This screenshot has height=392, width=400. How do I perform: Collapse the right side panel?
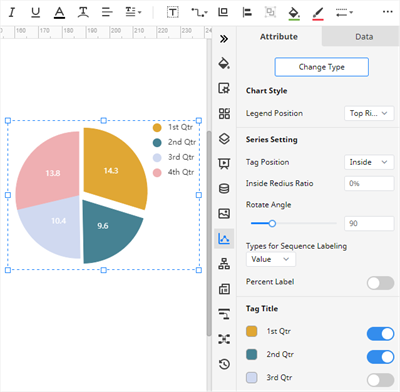click(x=224, y=39)
